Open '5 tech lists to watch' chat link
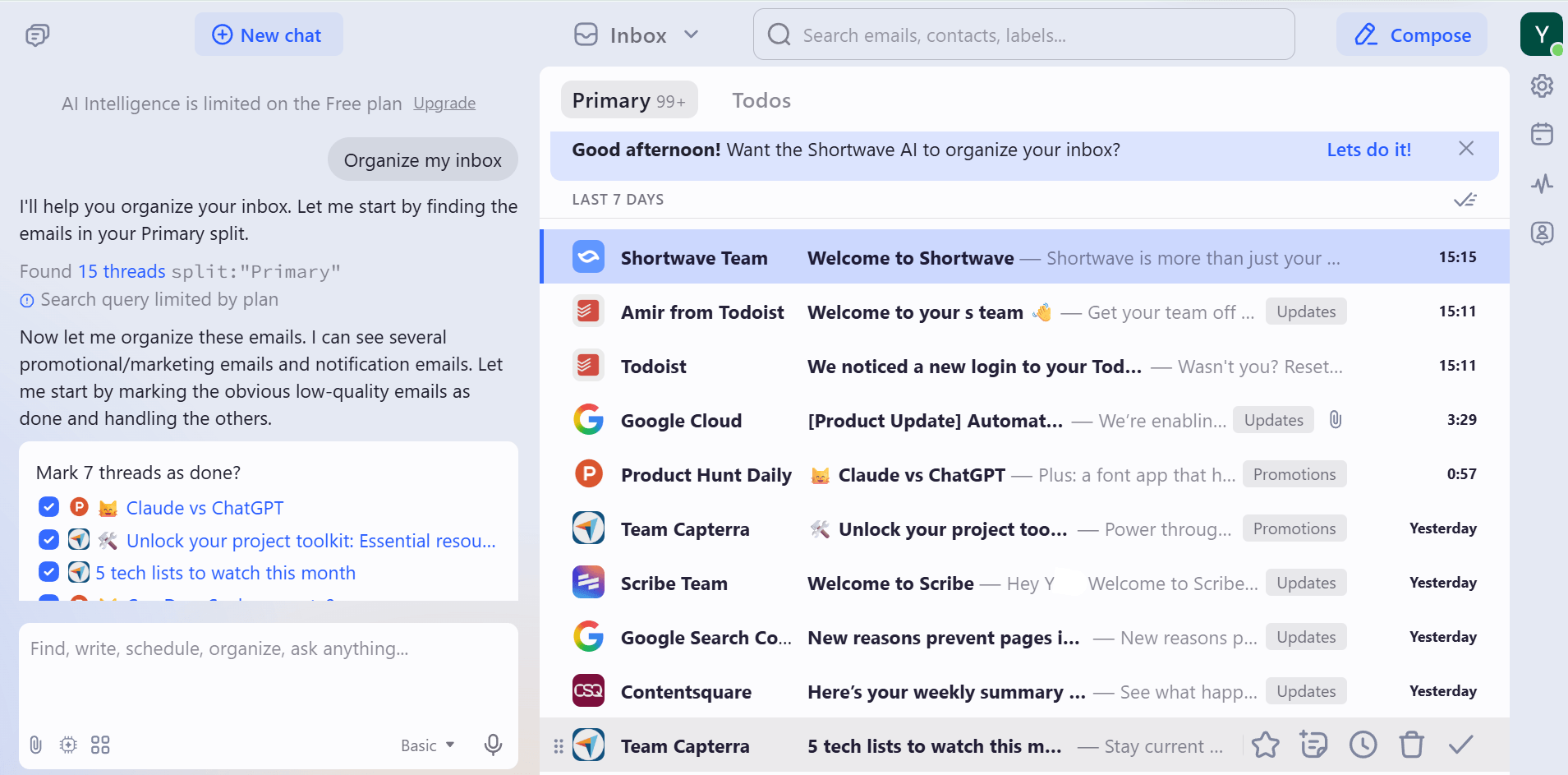Screen dimensions: 1568x775 tap(226, 573)
